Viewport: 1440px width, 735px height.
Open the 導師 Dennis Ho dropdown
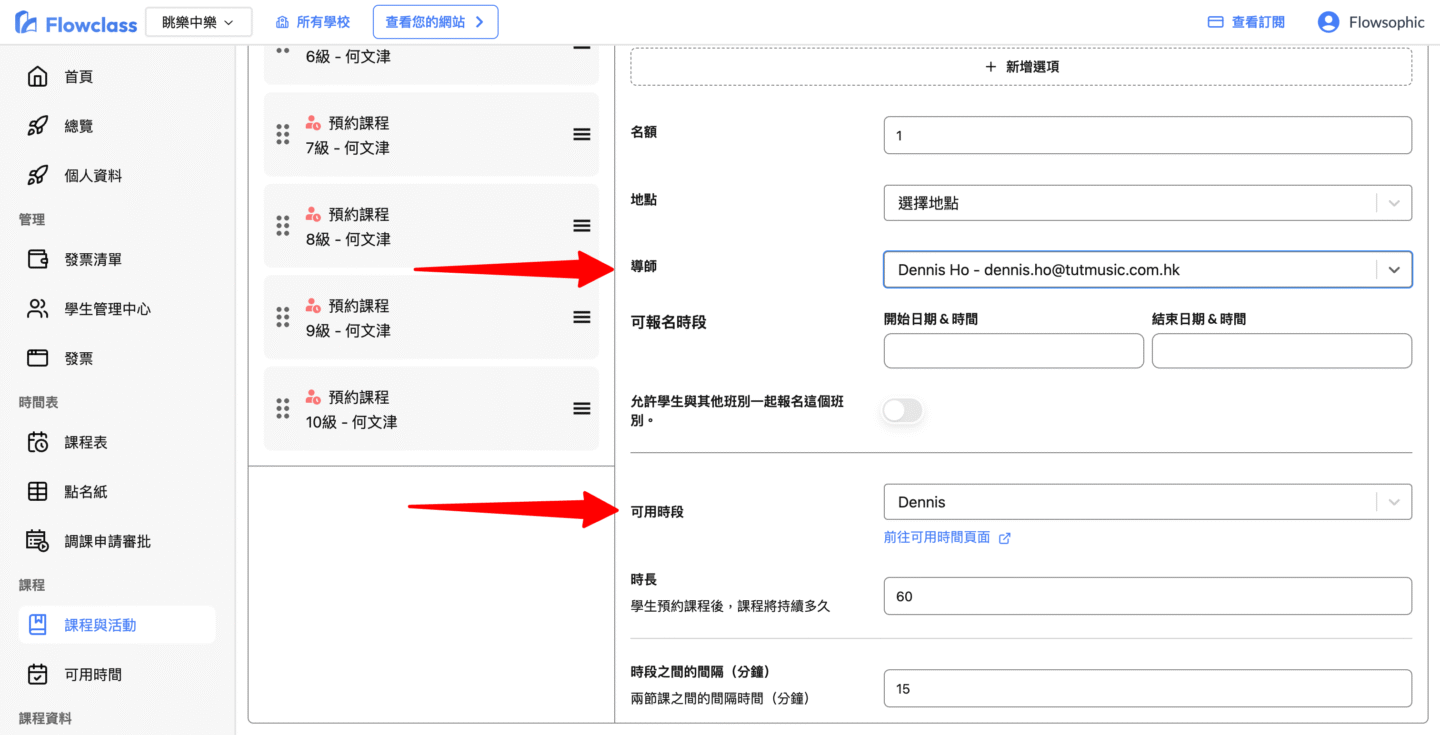1393,270
